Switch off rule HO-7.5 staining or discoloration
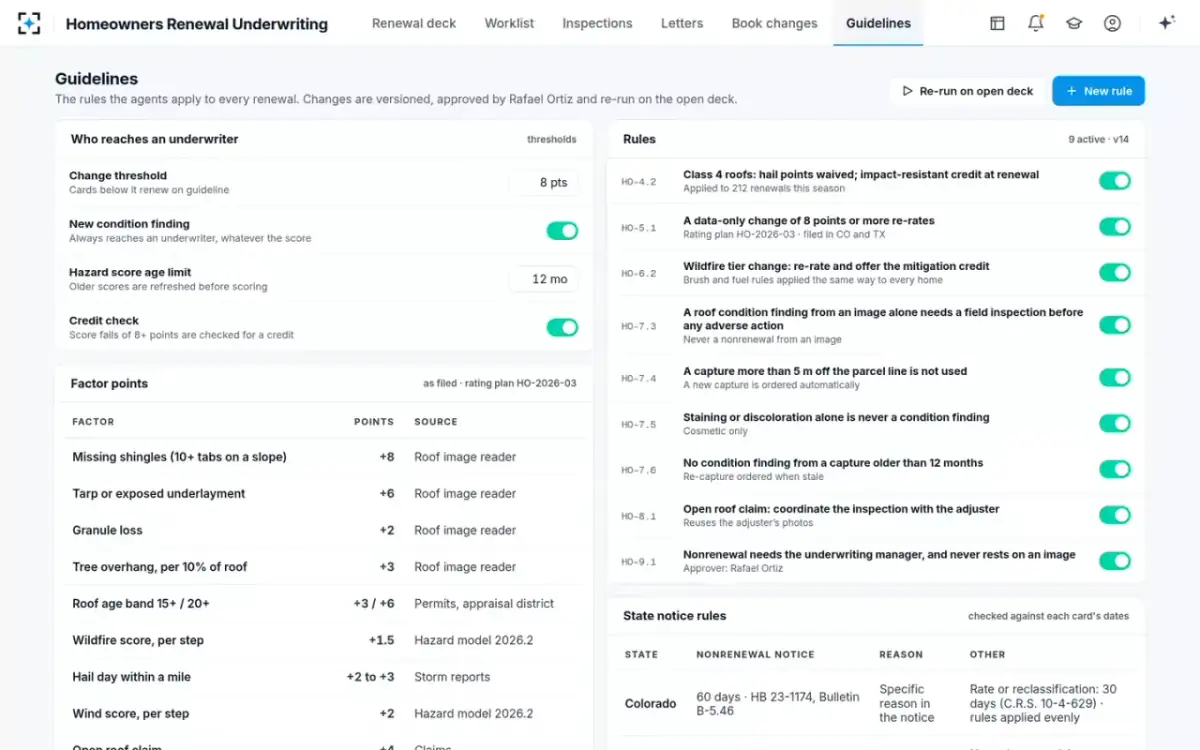This screenshot has height=750, width=1200. pos(1115,423)
